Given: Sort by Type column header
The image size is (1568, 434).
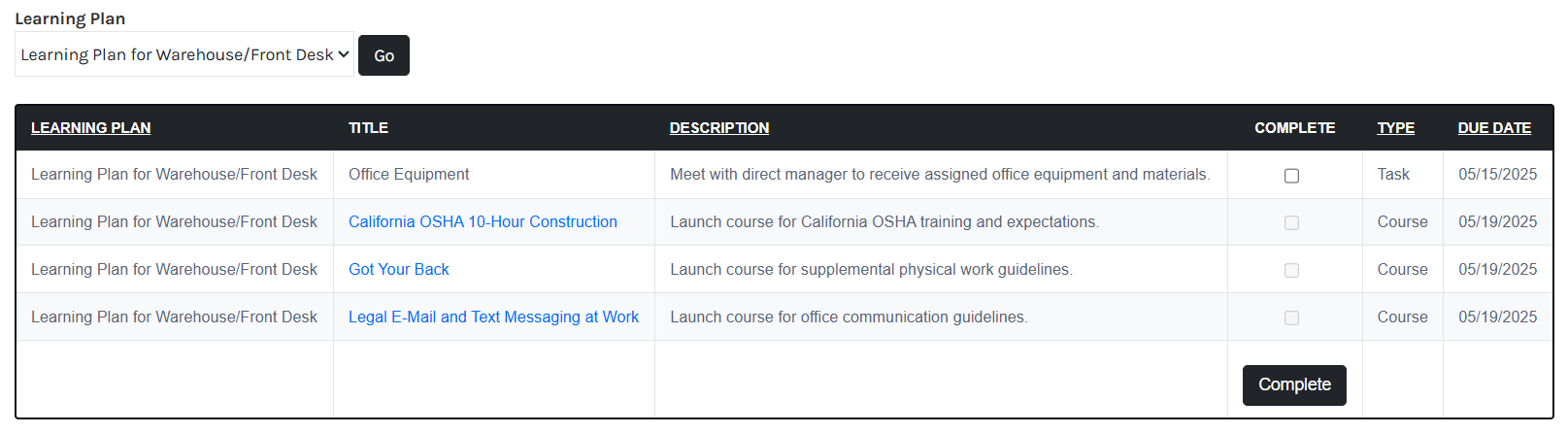Looking at the screenshot, I should tap(1395, 128).
